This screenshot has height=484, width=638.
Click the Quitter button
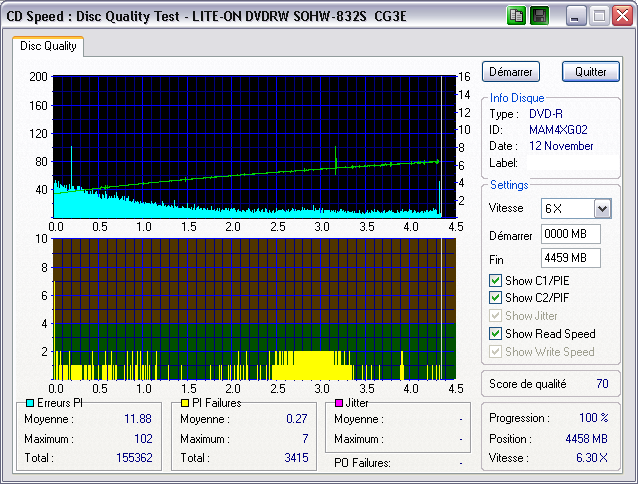[x=590, y=72]
